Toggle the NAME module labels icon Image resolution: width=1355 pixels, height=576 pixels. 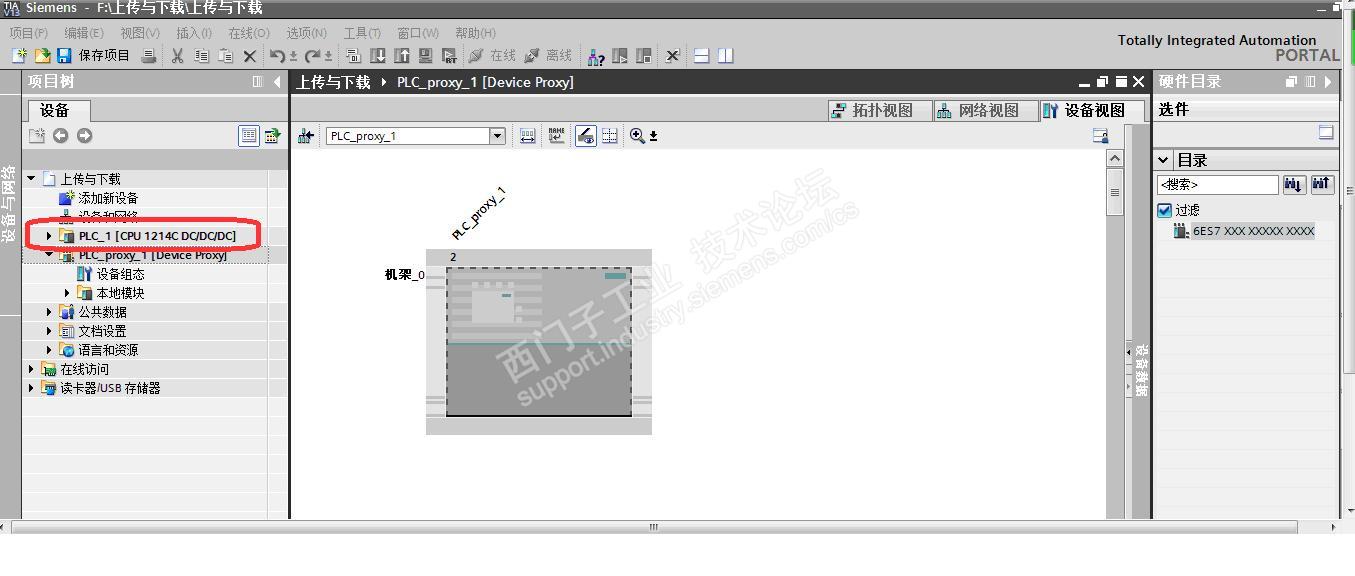point(556,136)
